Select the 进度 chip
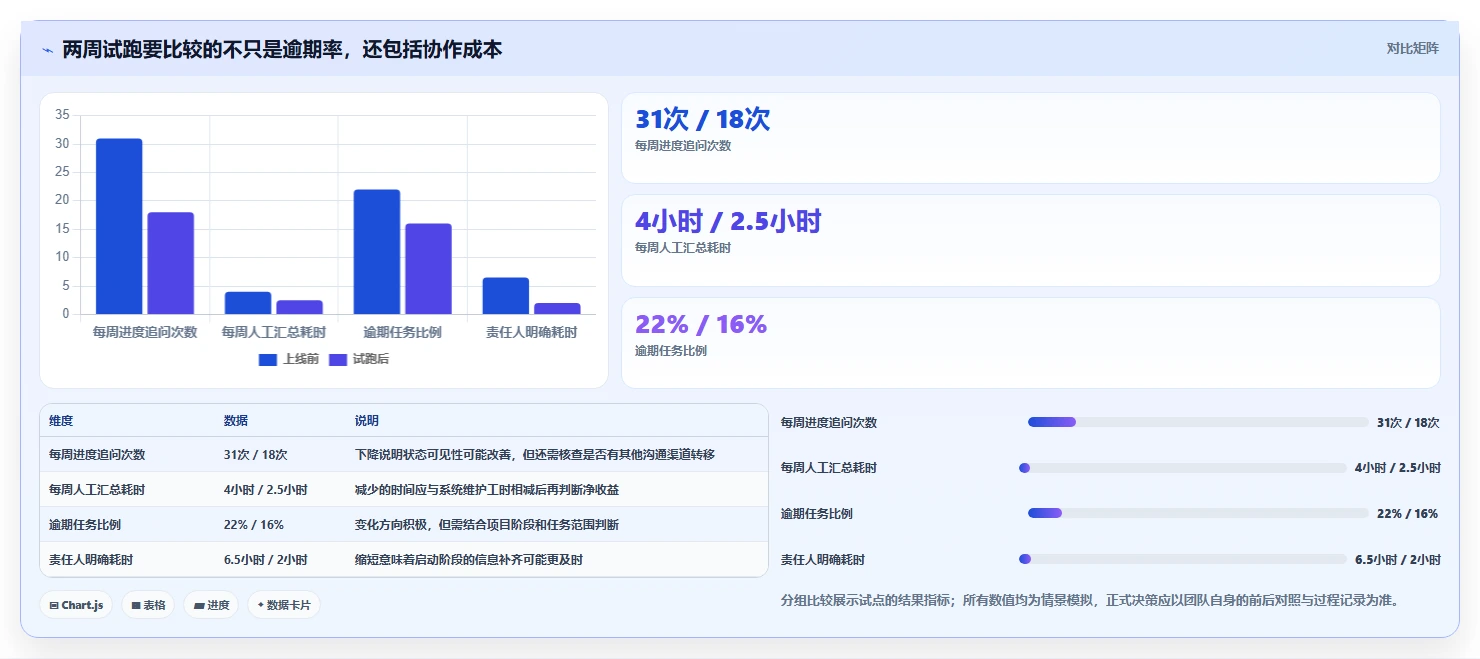Screen dimensions: 1480x659 click(x=211, y=605)
